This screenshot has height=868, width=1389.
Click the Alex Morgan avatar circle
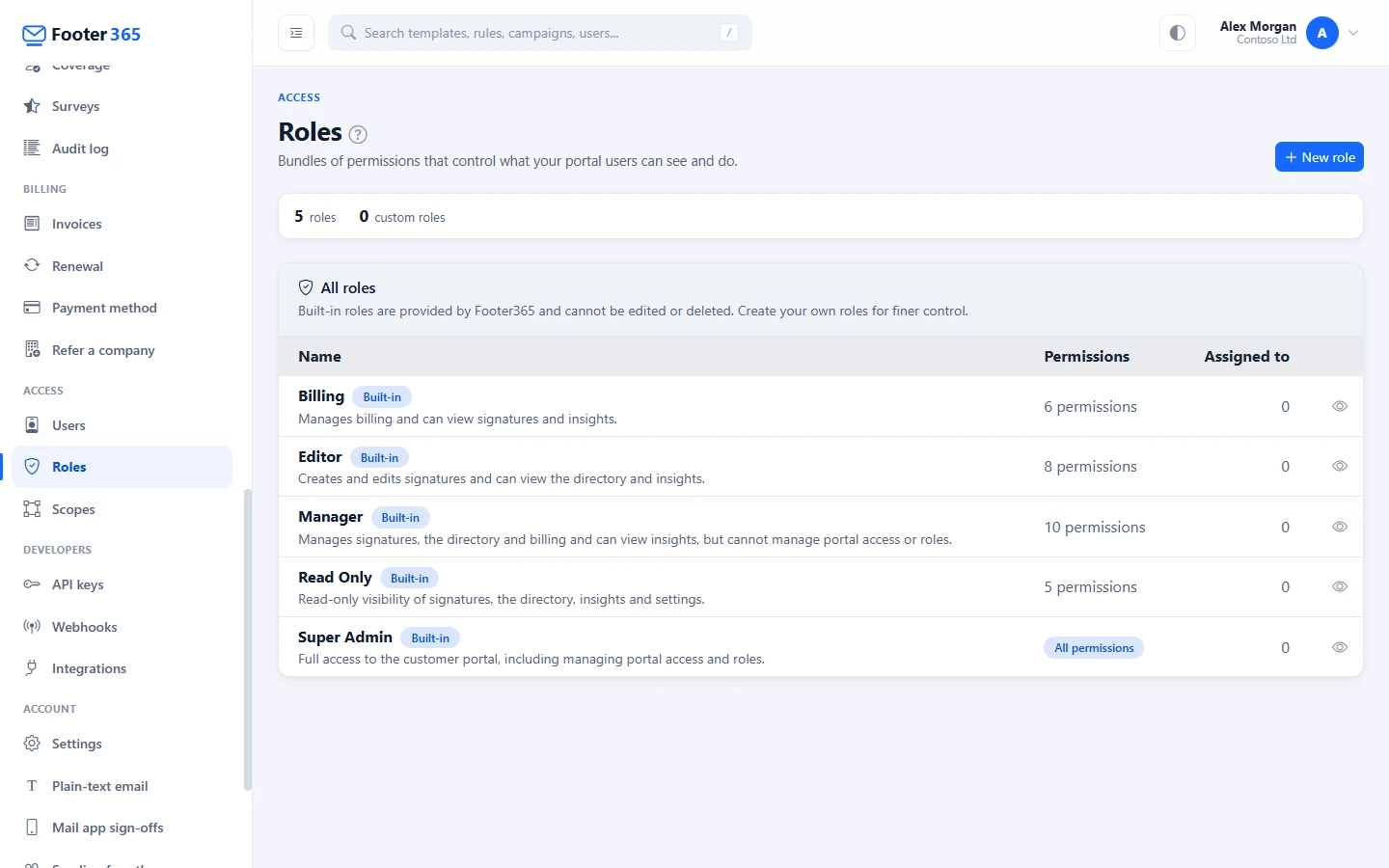tap(1322, 33)
